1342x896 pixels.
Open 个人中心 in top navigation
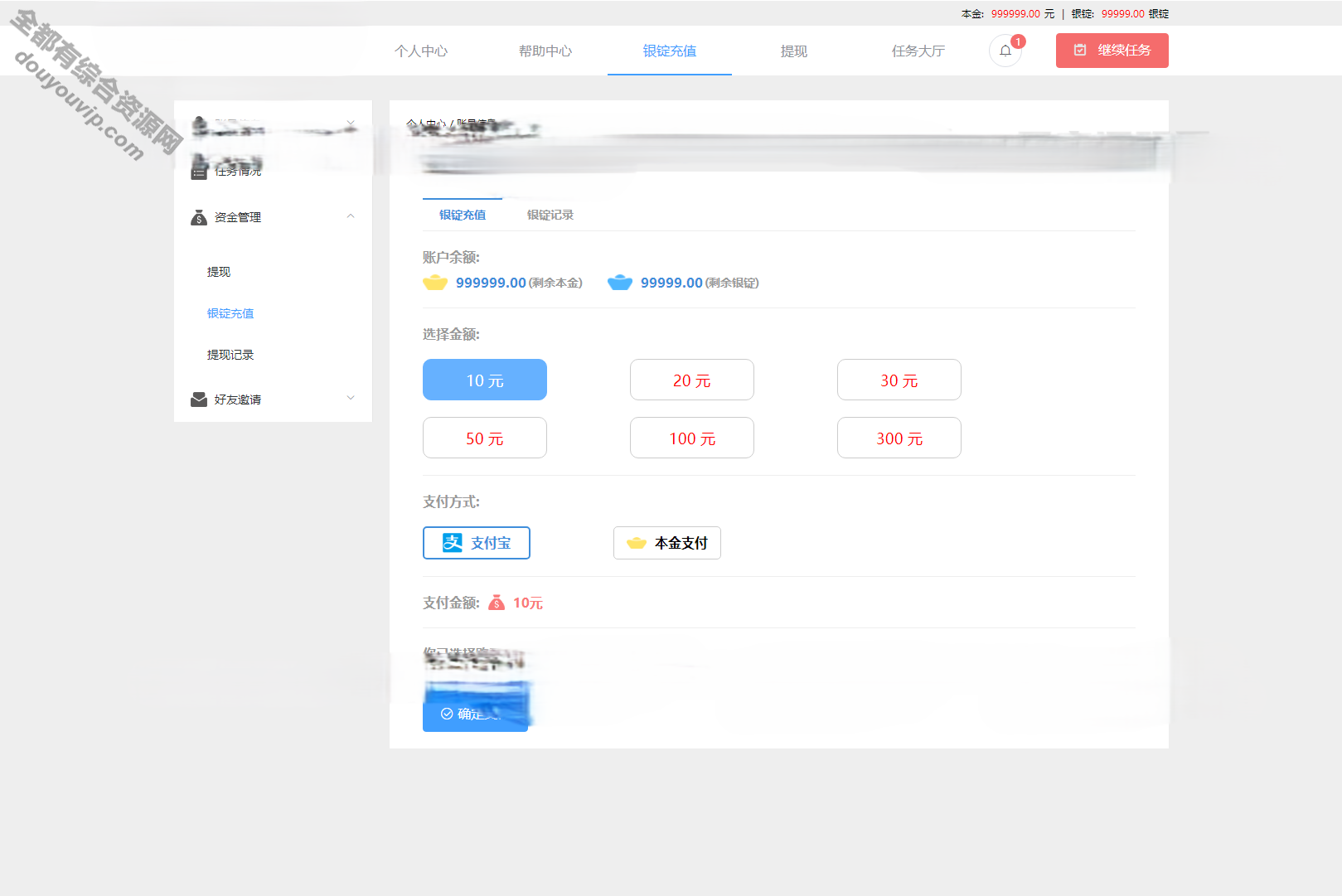coord(421,51)
